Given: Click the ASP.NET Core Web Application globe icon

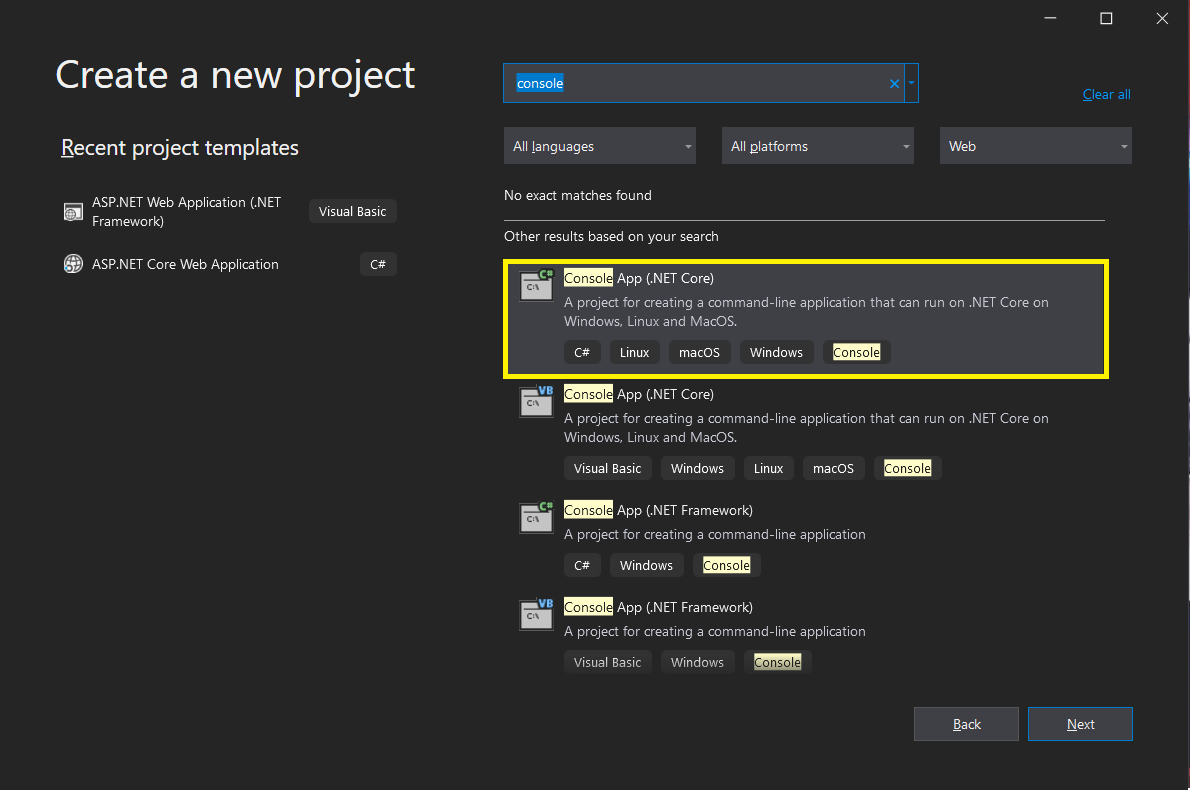Looking at the screenshot, I should 73,264.
